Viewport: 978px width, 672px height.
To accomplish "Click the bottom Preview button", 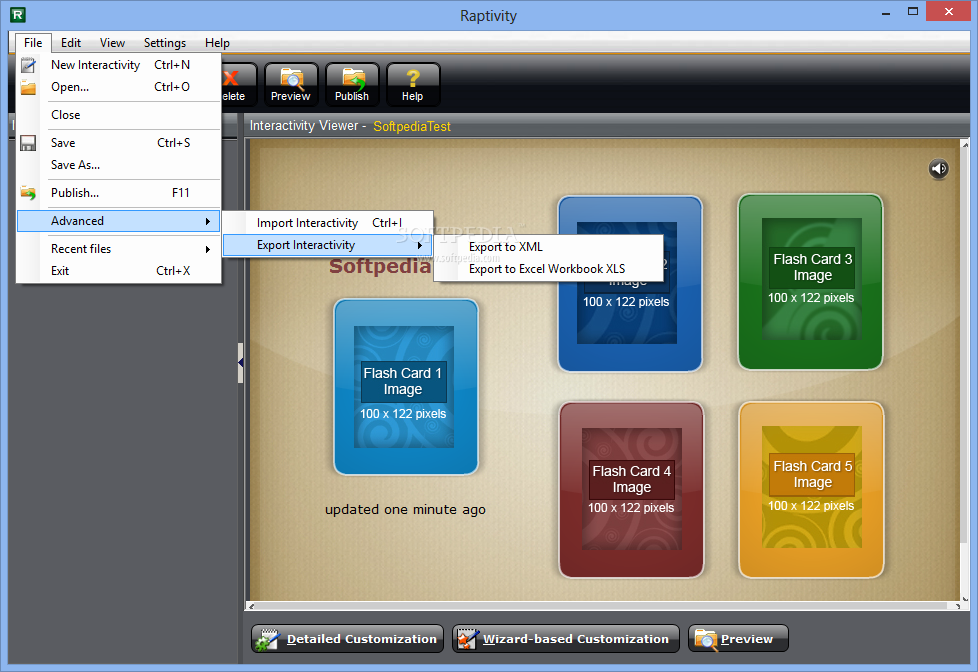I will pos(738,639).
